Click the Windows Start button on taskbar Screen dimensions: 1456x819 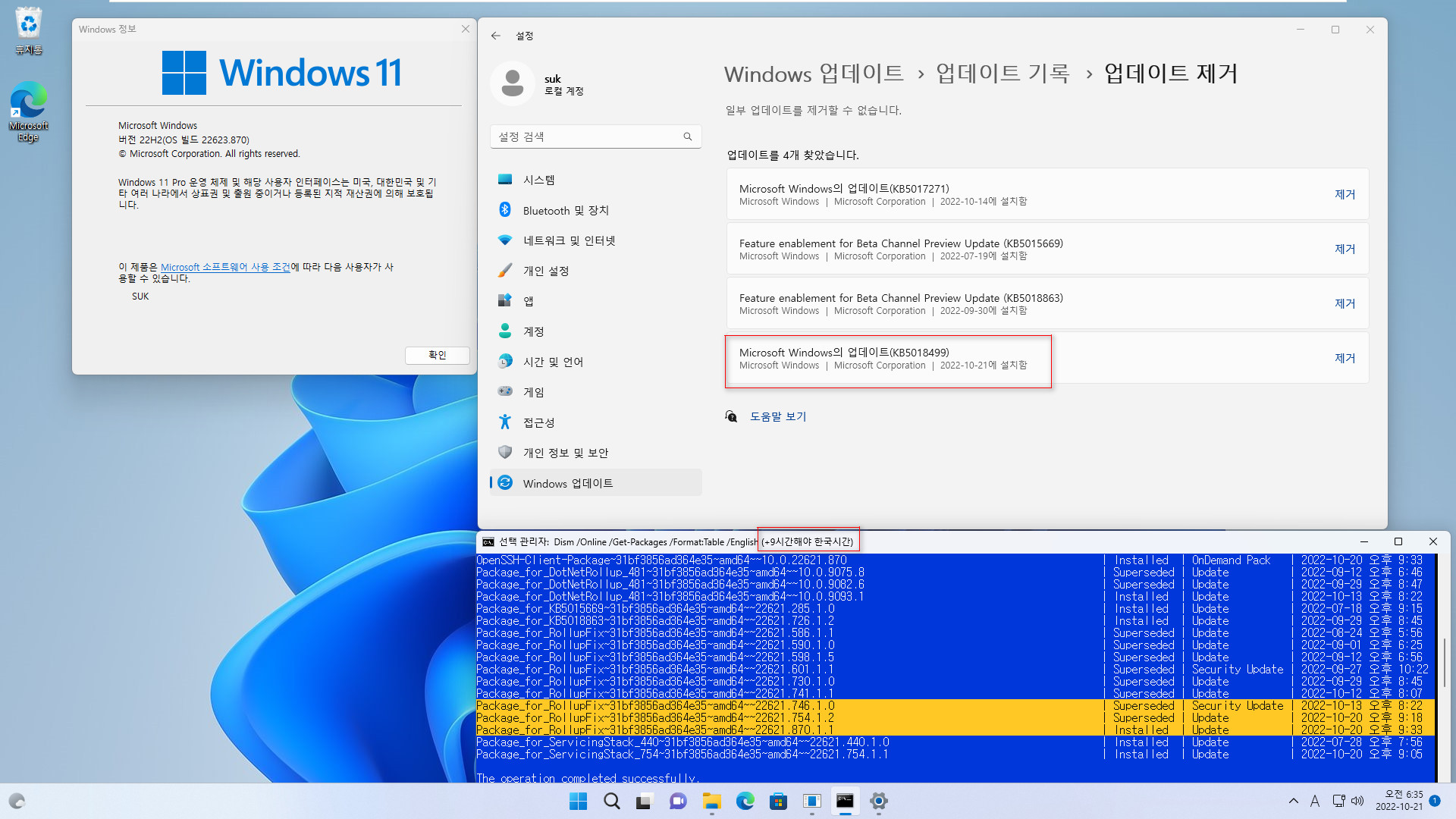point(578,801)
